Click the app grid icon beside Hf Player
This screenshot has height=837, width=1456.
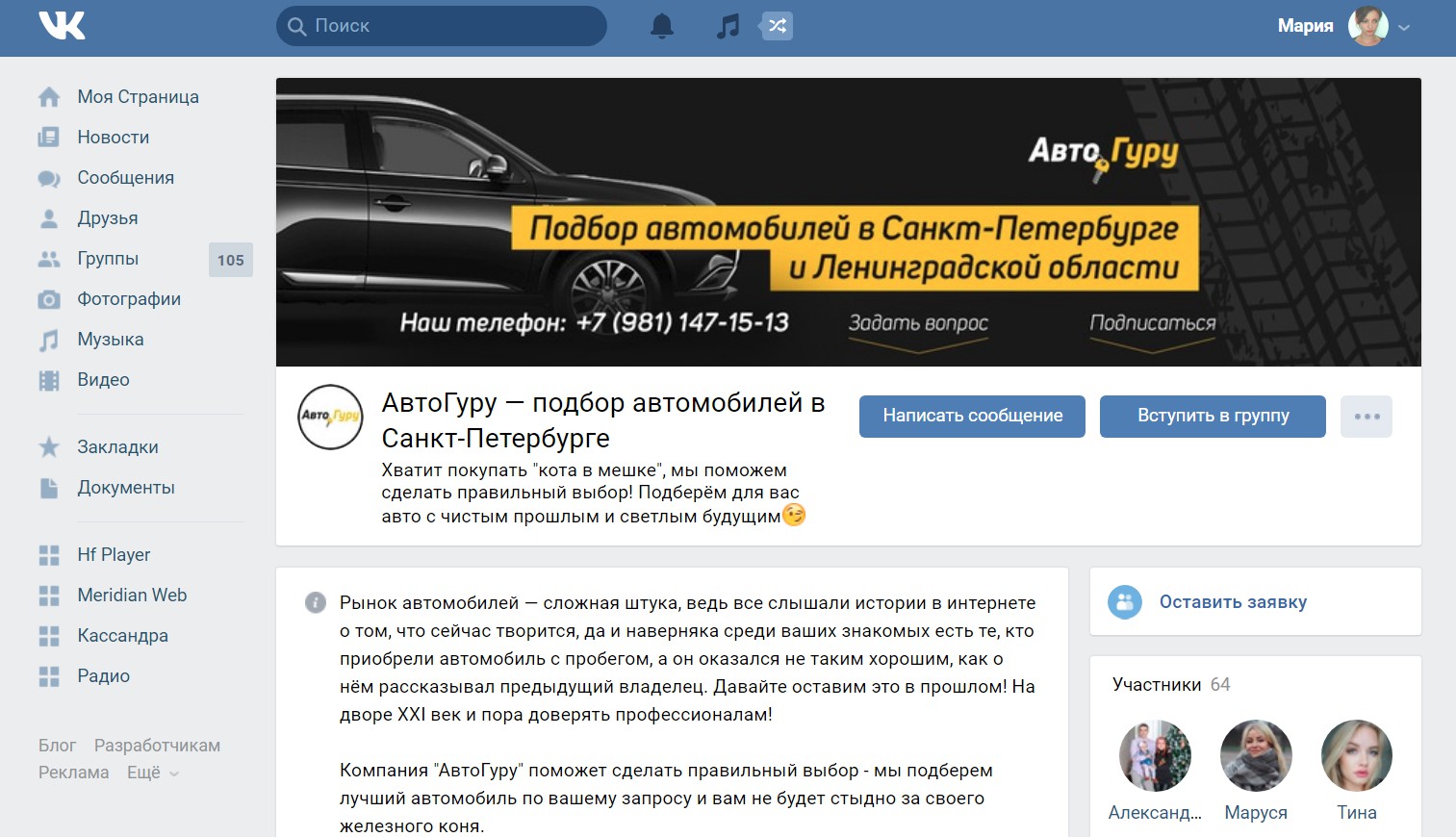point(49,555)
